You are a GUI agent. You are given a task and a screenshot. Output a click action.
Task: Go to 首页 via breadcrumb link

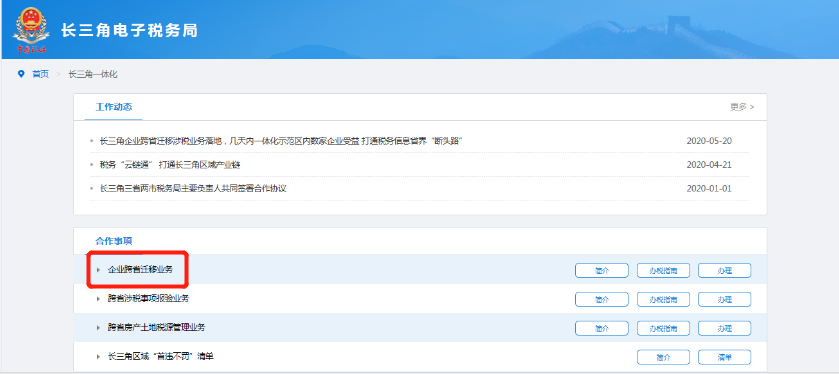tap(40, 74)
